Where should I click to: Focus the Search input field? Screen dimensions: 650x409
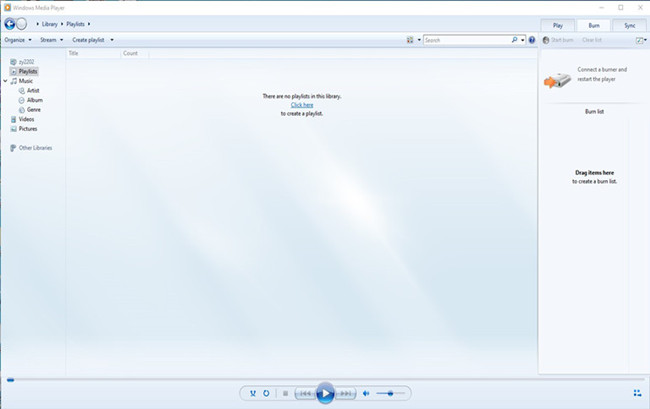point(467,40)
